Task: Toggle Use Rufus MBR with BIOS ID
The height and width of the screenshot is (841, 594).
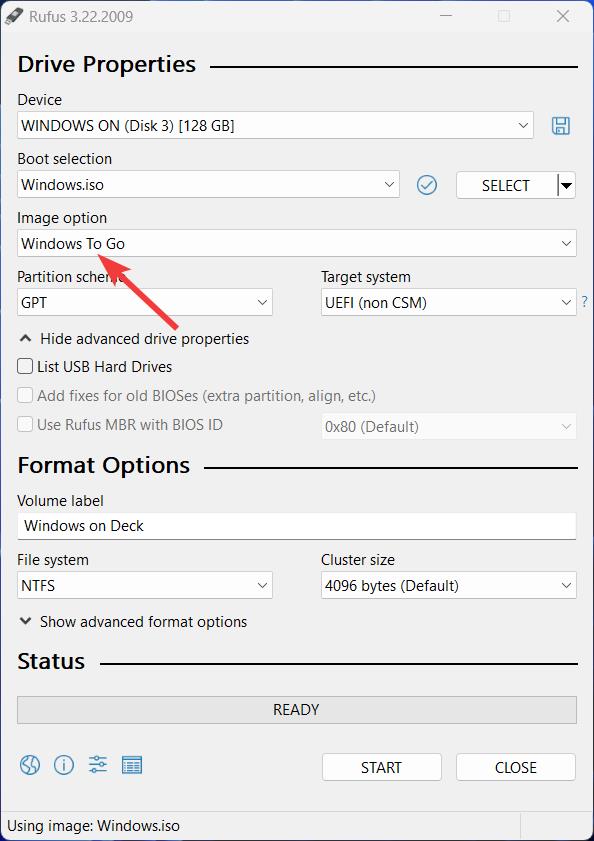Action: (25, 424)
